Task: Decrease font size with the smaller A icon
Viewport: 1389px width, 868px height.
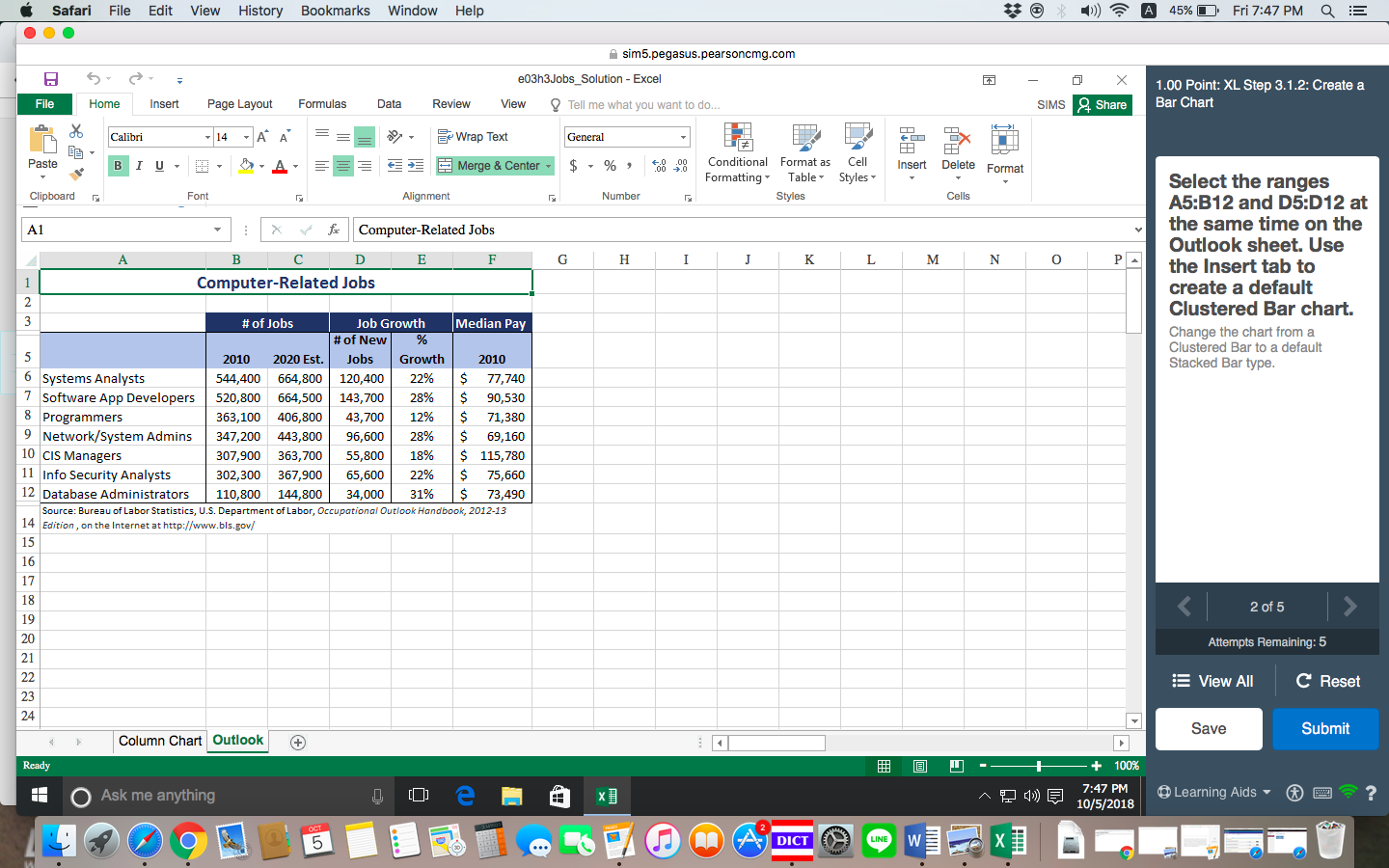Action: [285, 137]
